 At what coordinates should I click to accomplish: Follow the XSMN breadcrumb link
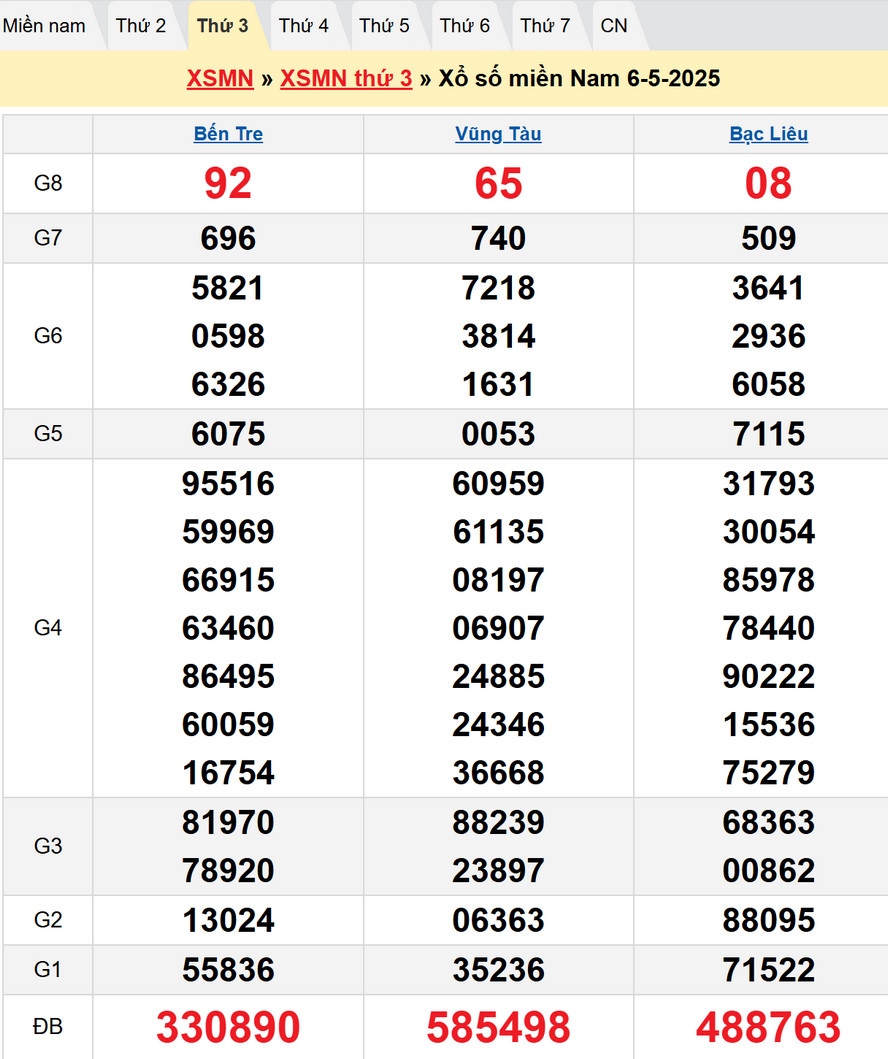coord(220,79)
